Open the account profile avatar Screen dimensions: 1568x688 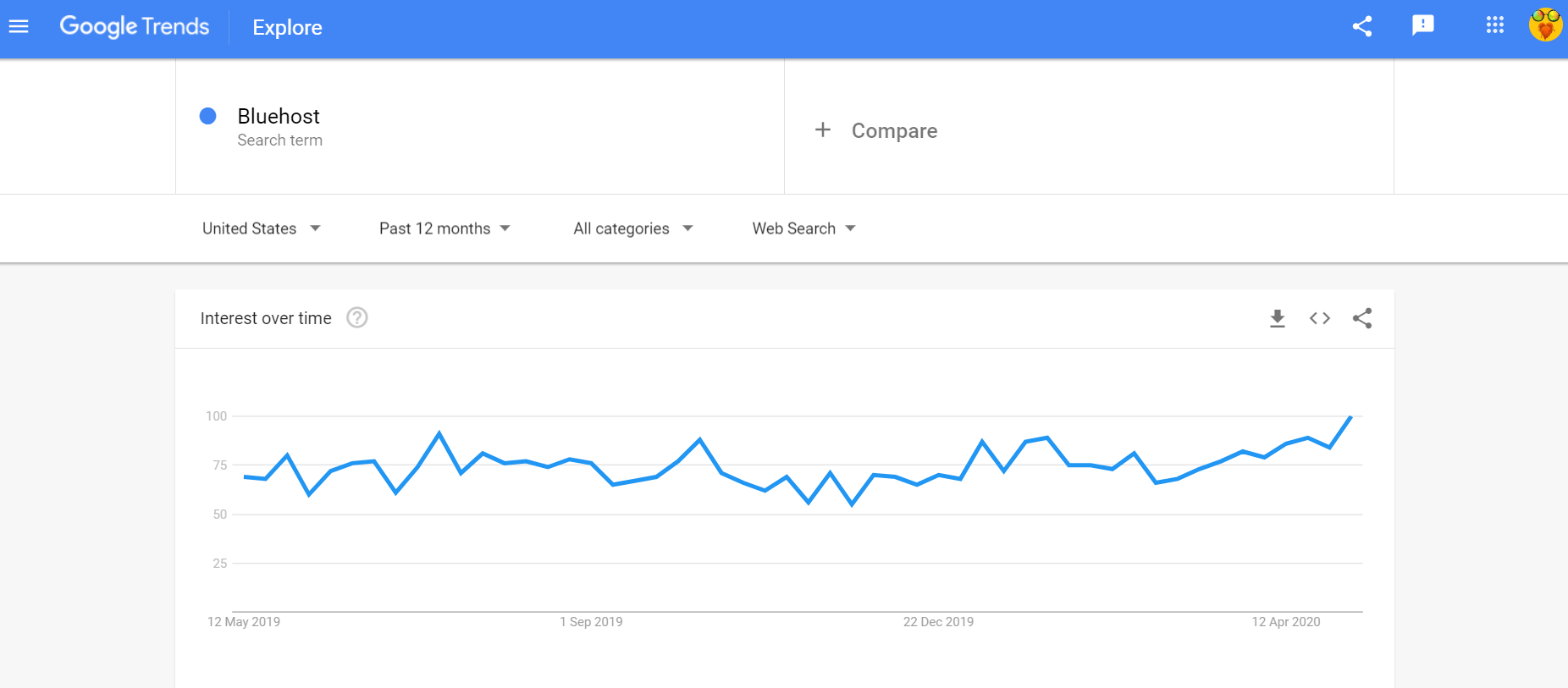point(1545,25)
